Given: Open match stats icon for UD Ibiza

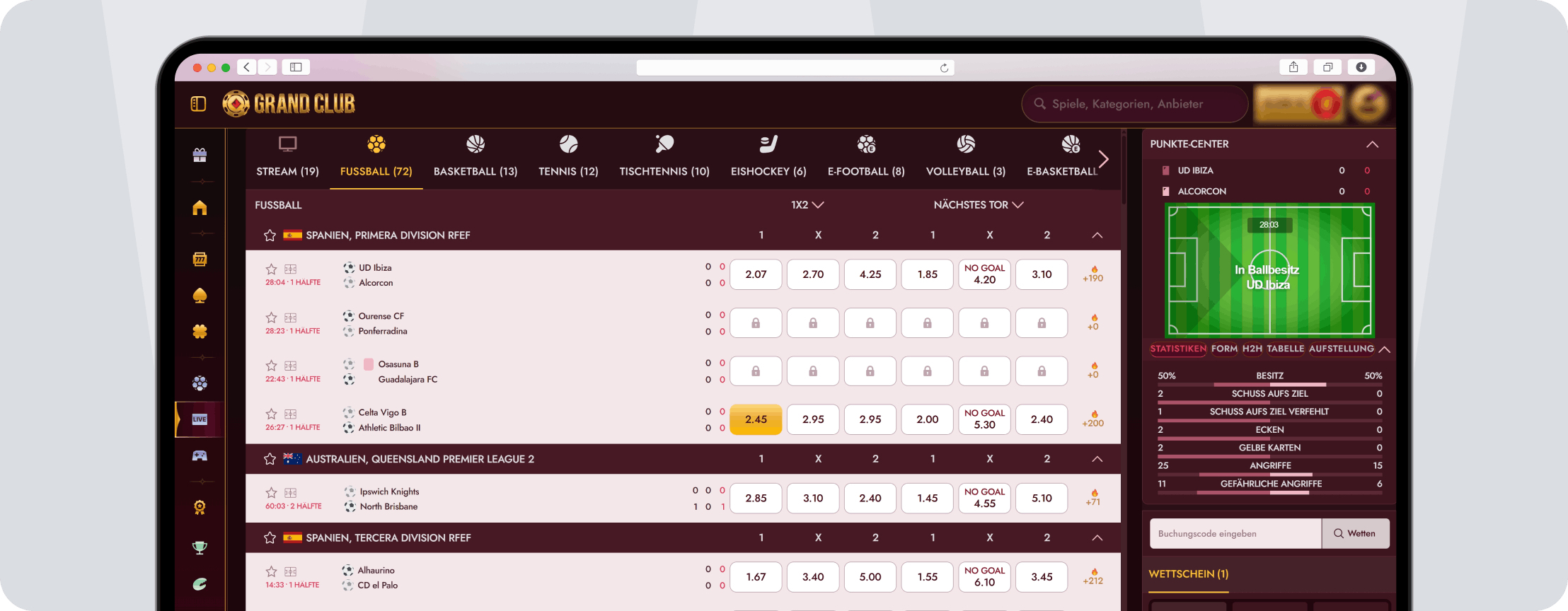Looking at the screenshot, I should pos(291,269).
